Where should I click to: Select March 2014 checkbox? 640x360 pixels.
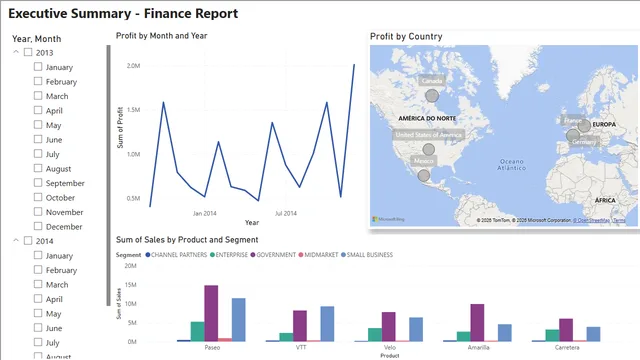[38, 284]
